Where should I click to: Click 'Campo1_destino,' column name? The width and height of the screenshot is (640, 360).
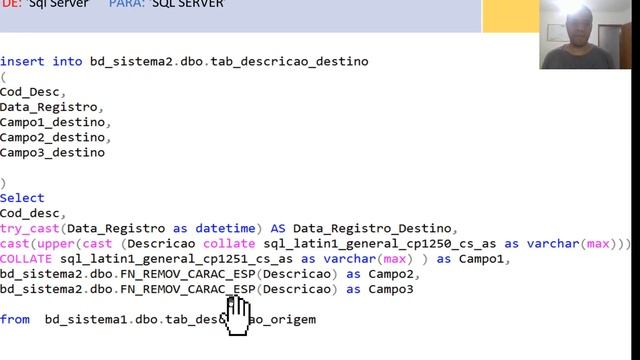click(x=56, y=122)
